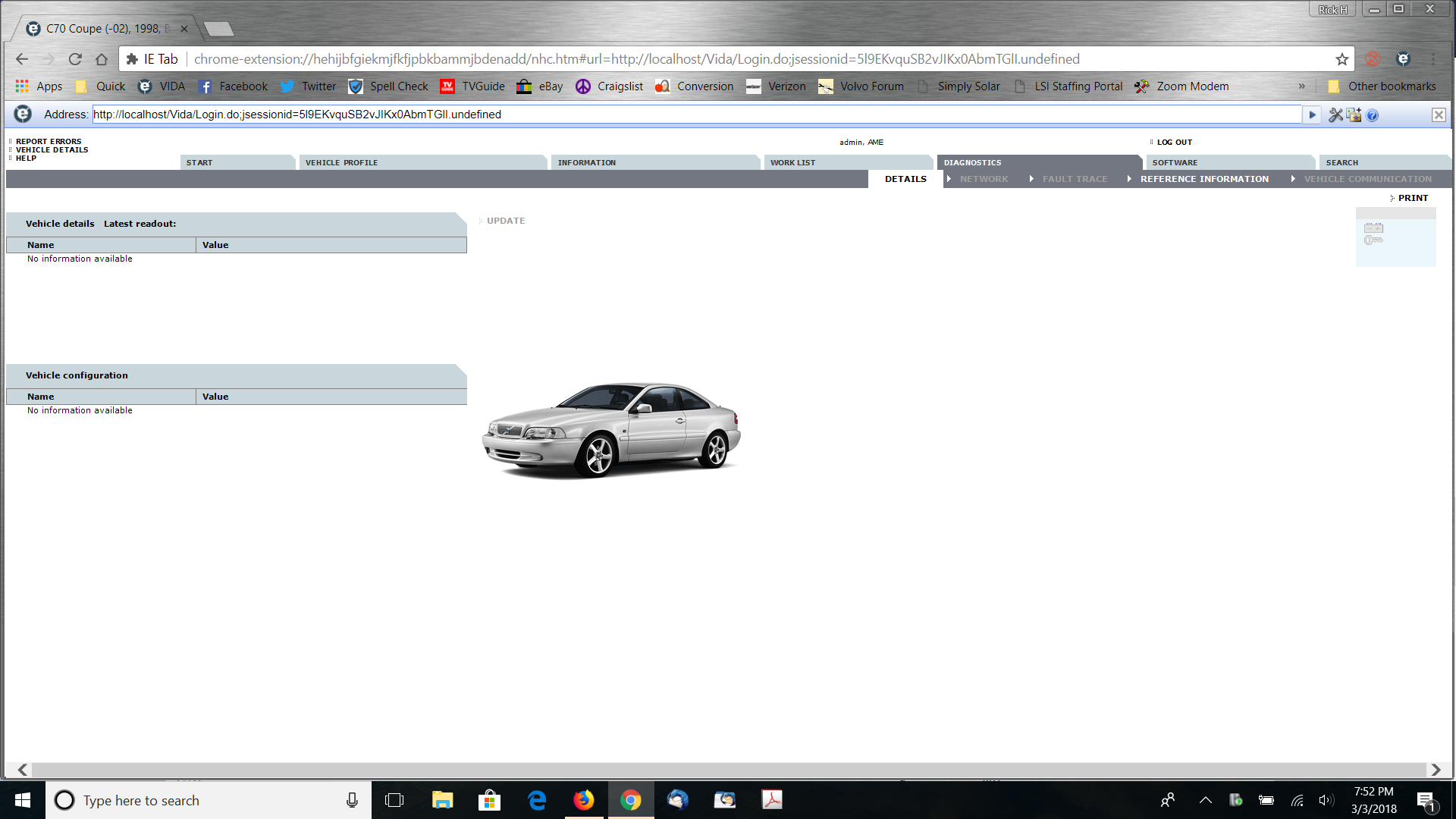Show more bookmarks with the chevron
The height and width of the screenshot is (819, 1456).
[x=1302, y=86]
